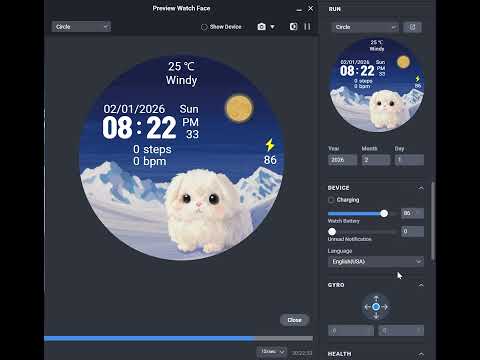Close the Preview Watch Face window
The height and width of the screenshot is (360, 480).
coord(310,8)
